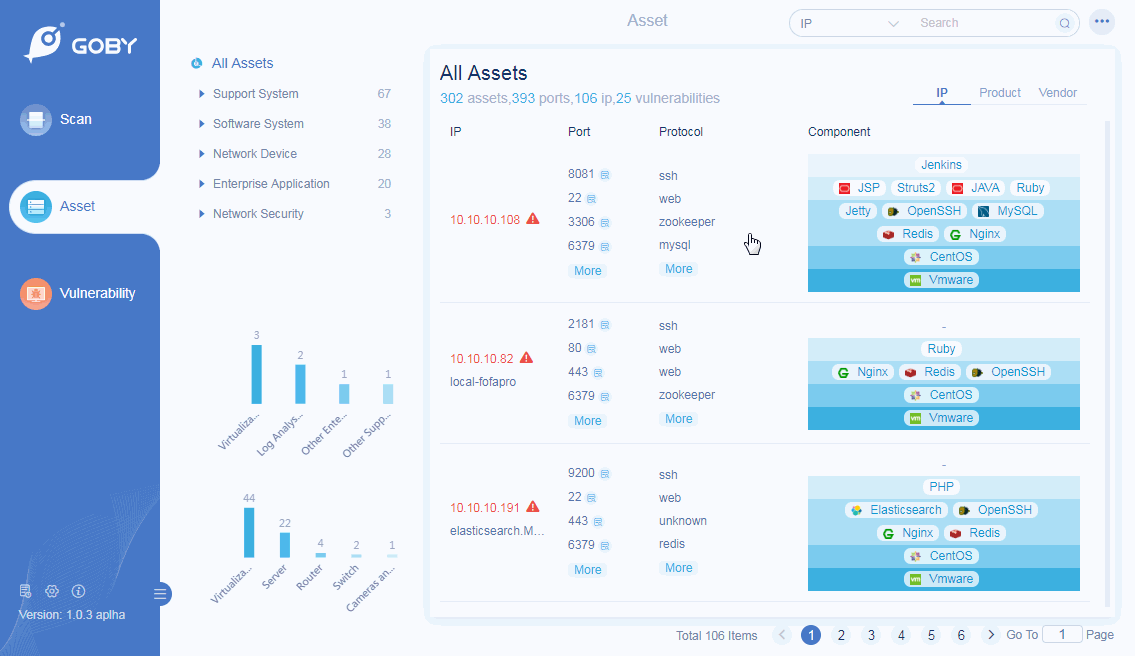Click the warning triangle next to 10.10.10.82
Screen dimensions: 1135x656
click(526, 358)
